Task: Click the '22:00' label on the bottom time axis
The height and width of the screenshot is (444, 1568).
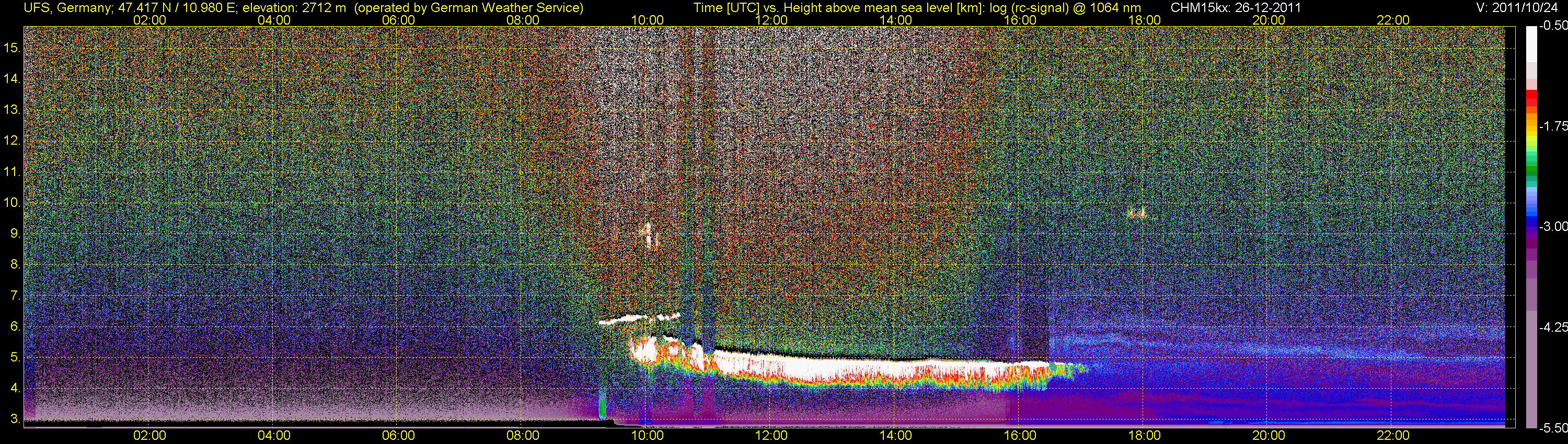Action: click(1393, 436)
